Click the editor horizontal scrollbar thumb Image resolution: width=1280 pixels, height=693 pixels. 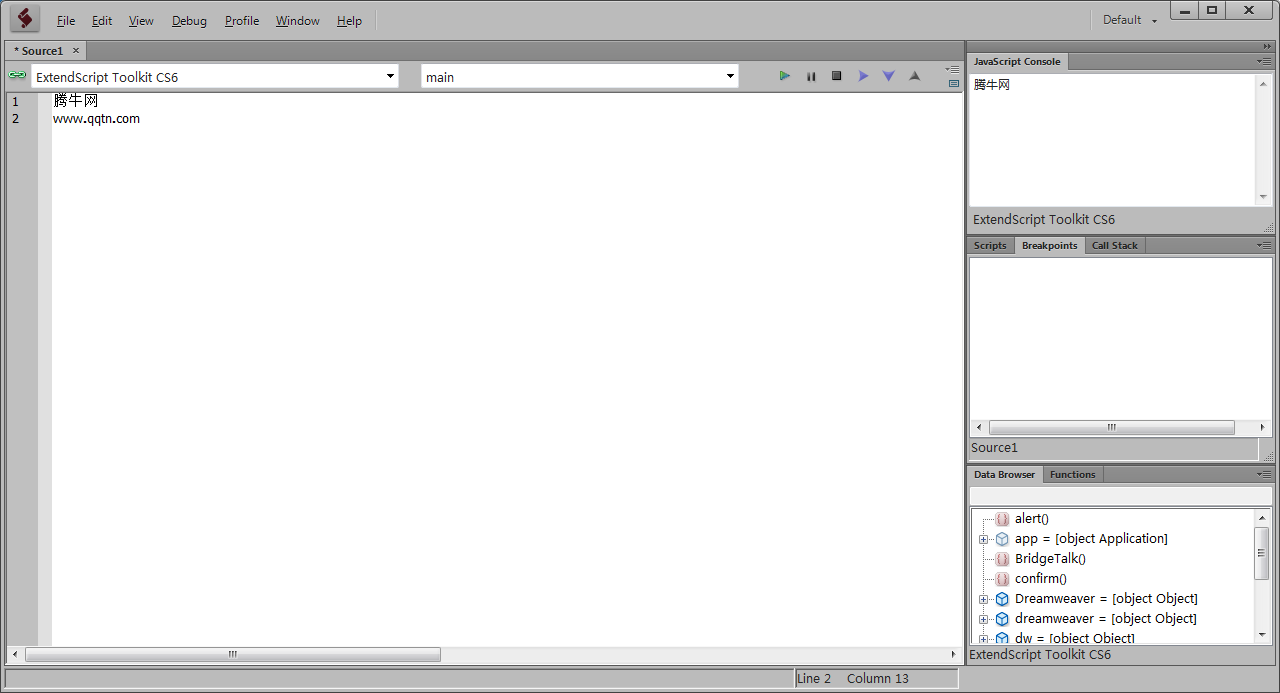pos(232,654)
